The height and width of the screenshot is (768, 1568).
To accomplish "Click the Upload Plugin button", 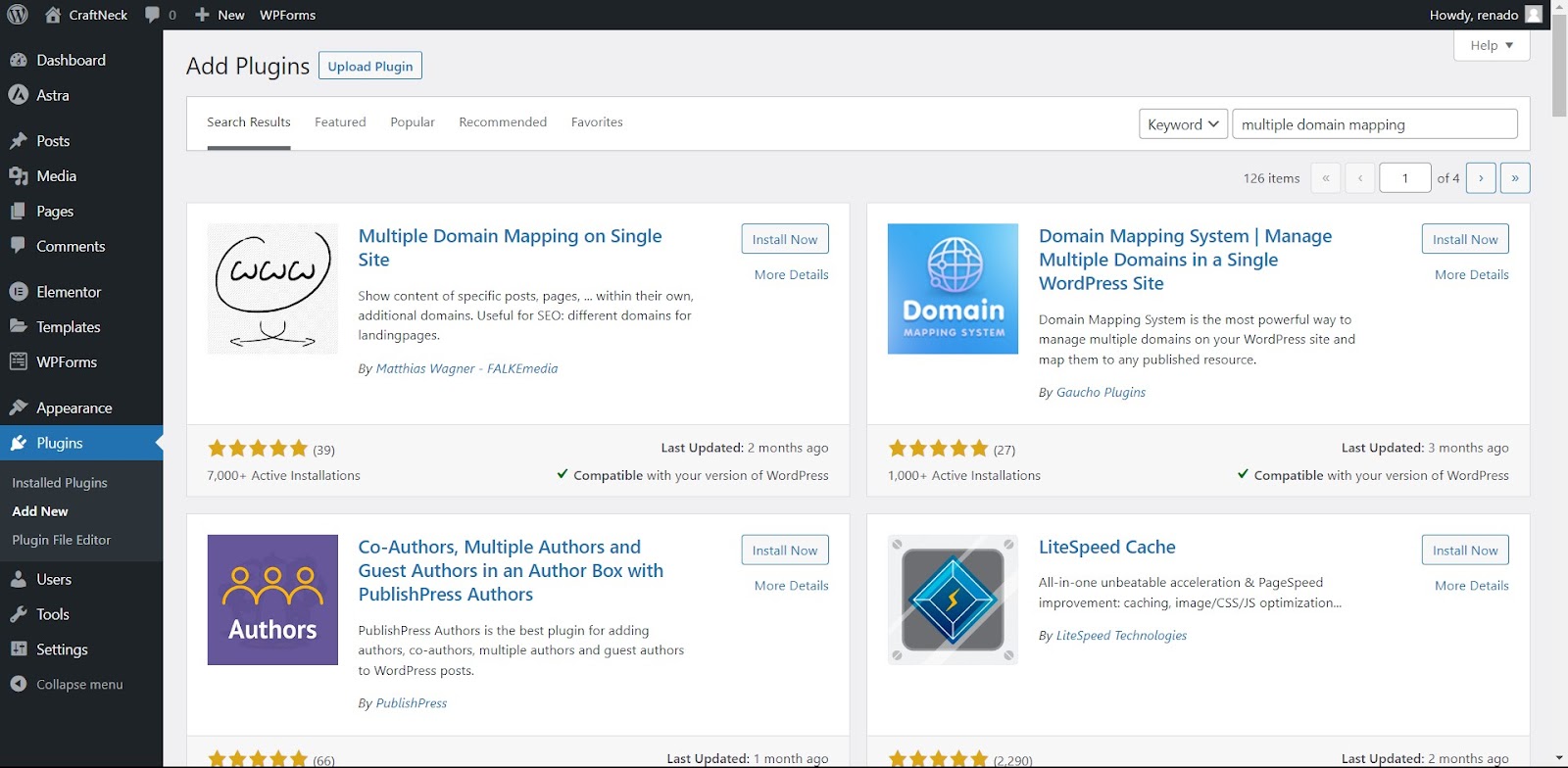I will click(x=370, y=66).
